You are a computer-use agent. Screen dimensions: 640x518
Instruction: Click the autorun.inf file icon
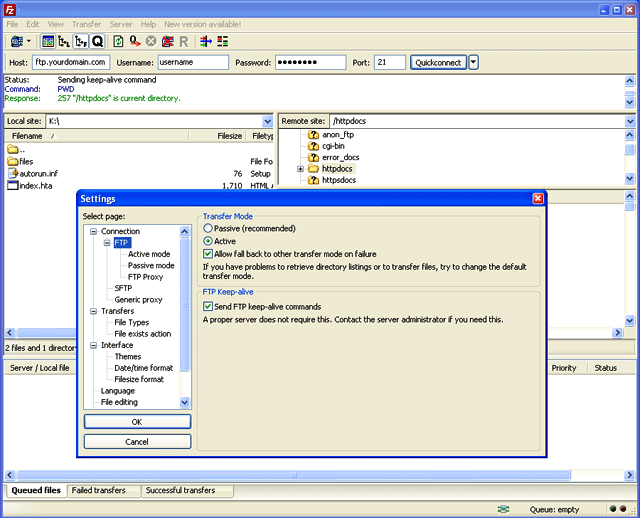pyautogui.click(x=13, y=173)
